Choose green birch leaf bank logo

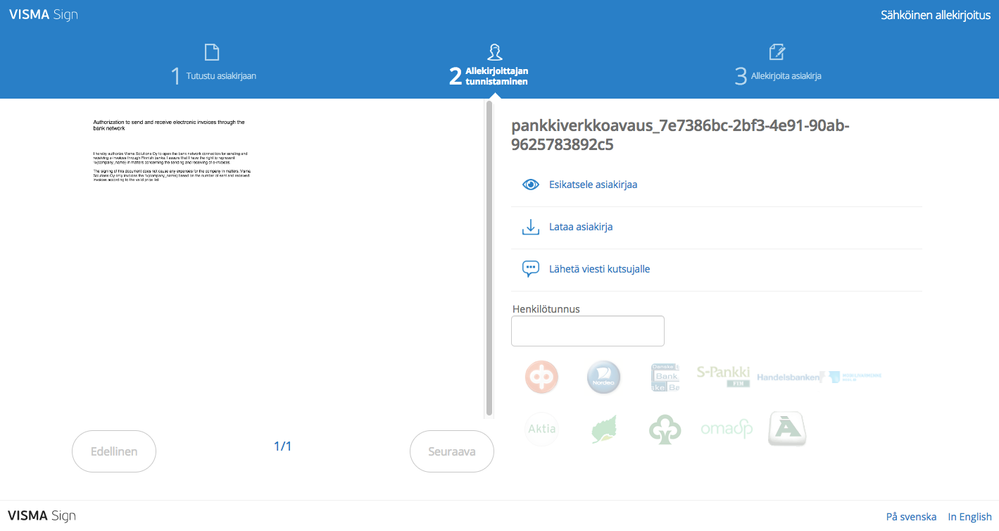point(604,429)
